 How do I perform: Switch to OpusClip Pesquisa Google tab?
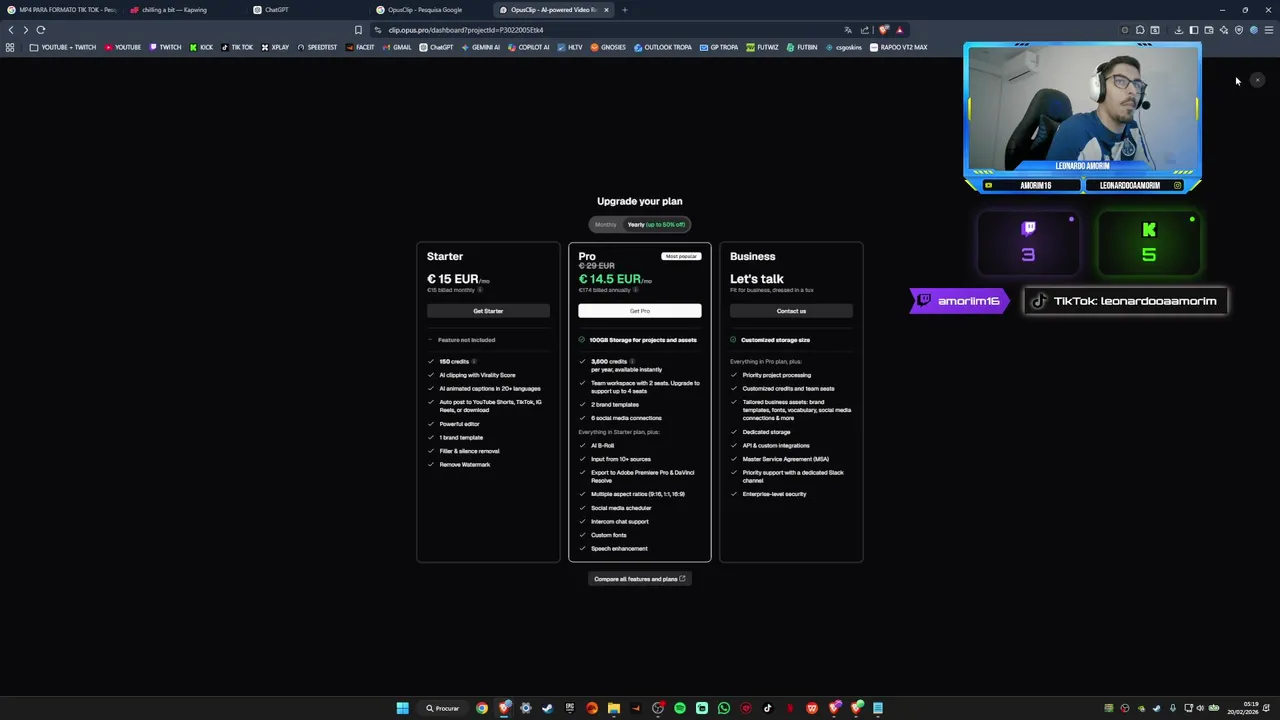coord(428,10)
